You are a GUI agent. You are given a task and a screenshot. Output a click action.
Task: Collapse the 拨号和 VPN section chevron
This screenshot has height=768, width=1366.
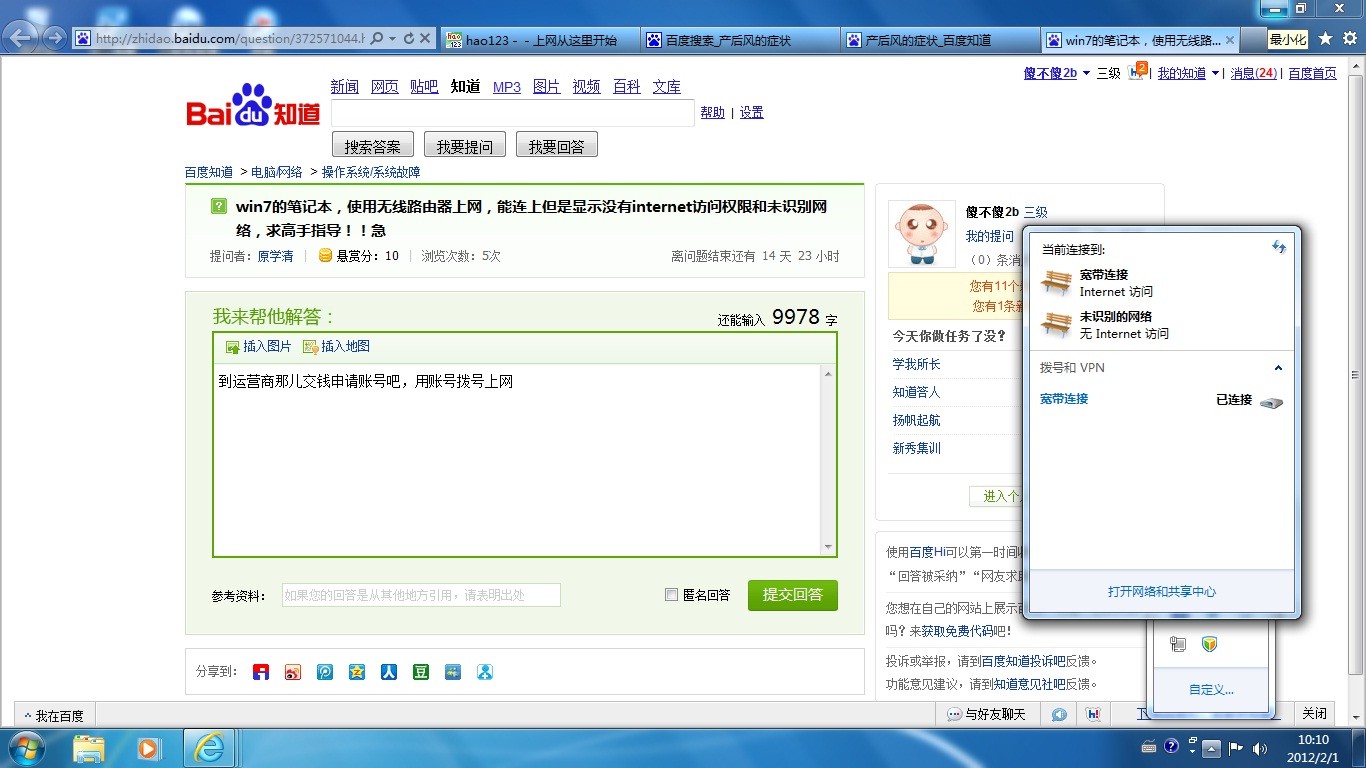tap(1278, 368)
